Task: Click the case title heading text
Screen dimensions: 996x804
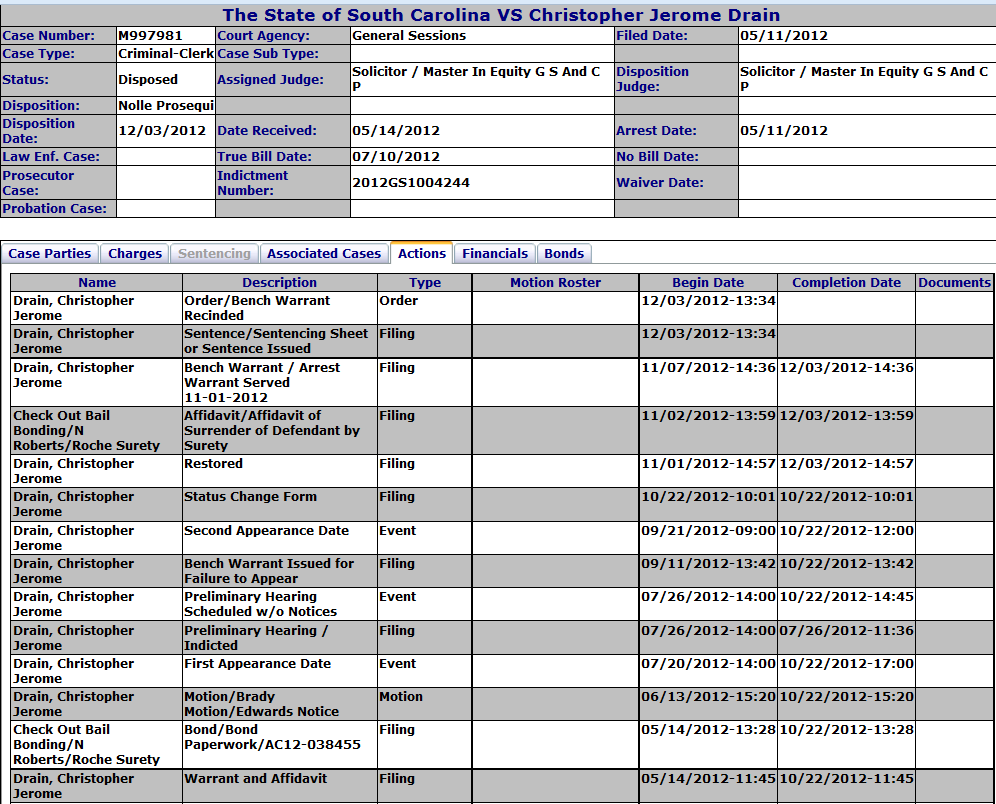Action: [x=501, y=15]
